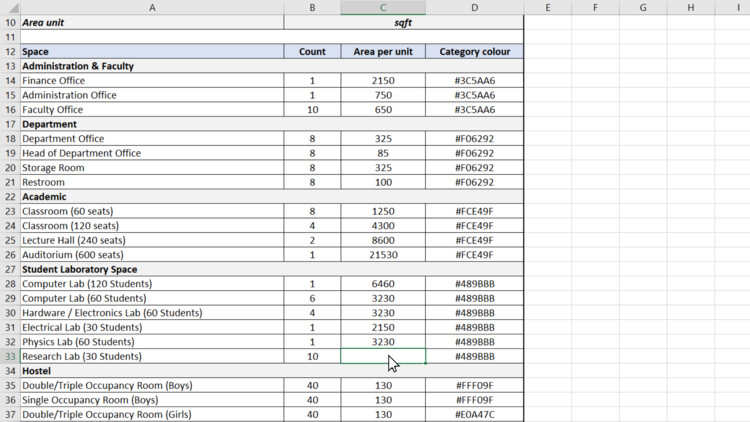Click colour #FFF09F in Single Occupancy row
750x422 pixels.
pos(474,400)
